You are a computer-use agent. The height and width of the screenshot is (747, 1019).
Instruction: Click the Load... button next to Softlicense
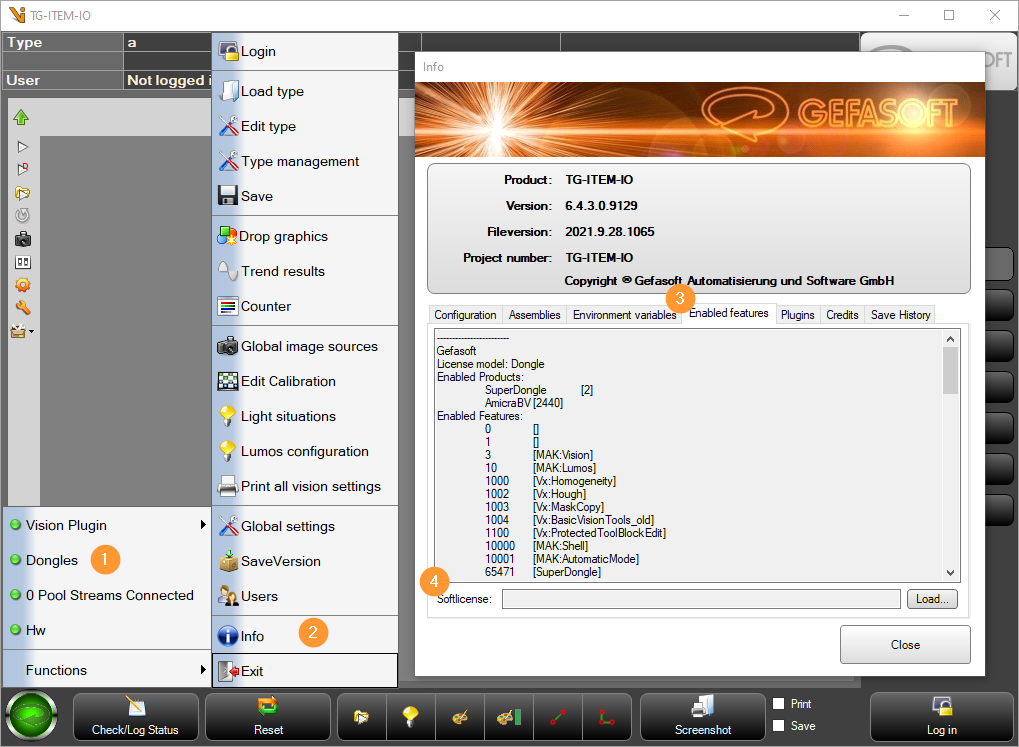coord(932,599)
